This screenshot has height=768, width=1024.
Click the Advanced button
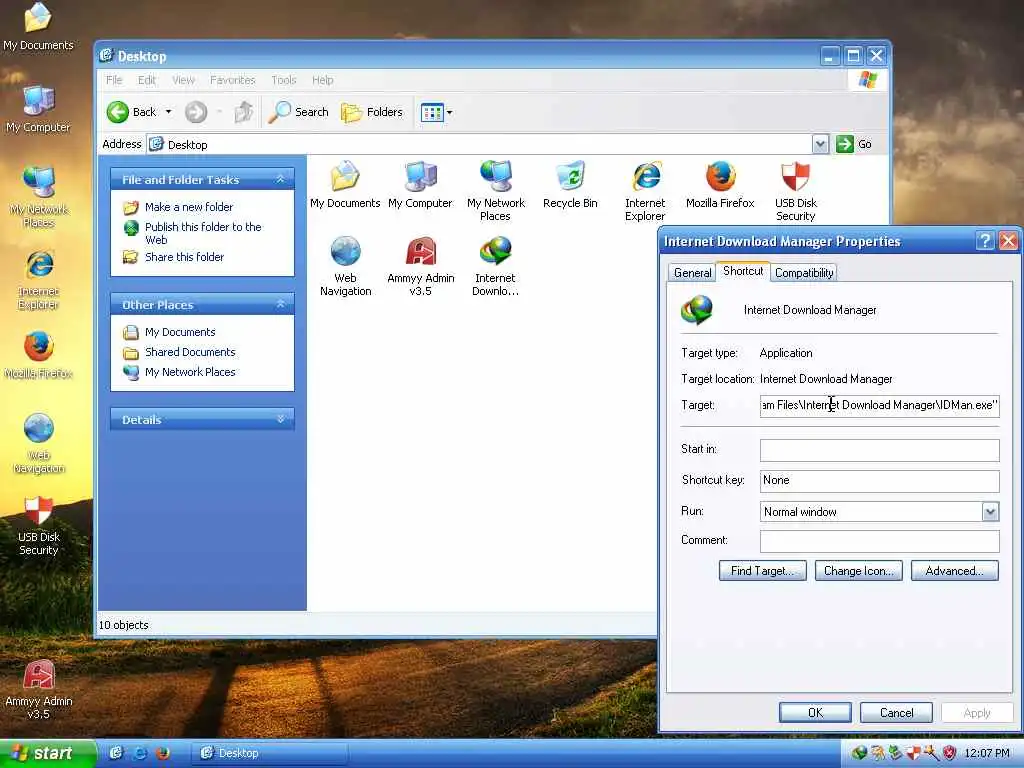coord(954,571)
